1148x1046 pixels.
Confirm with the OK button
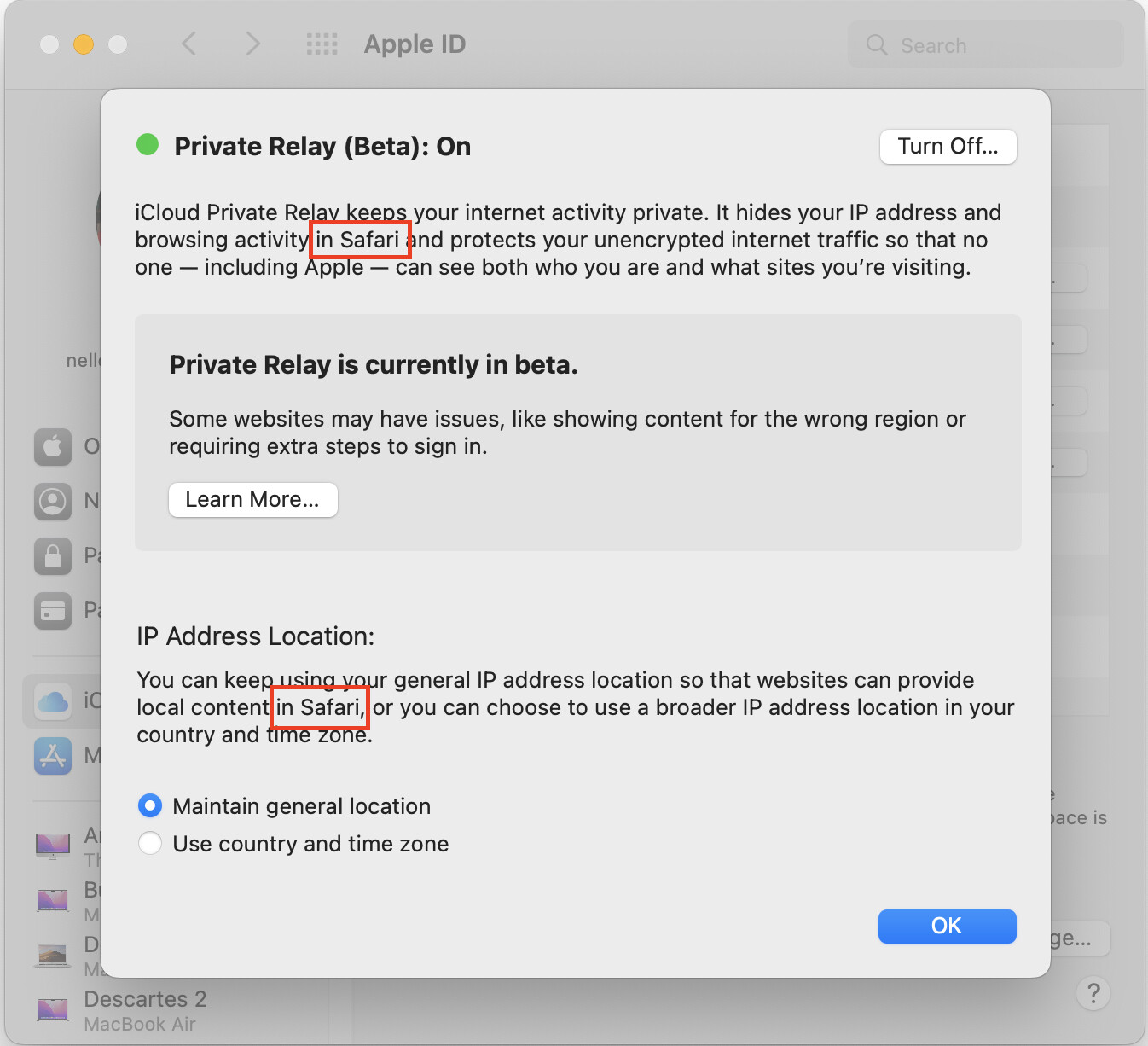coord(947,927)
